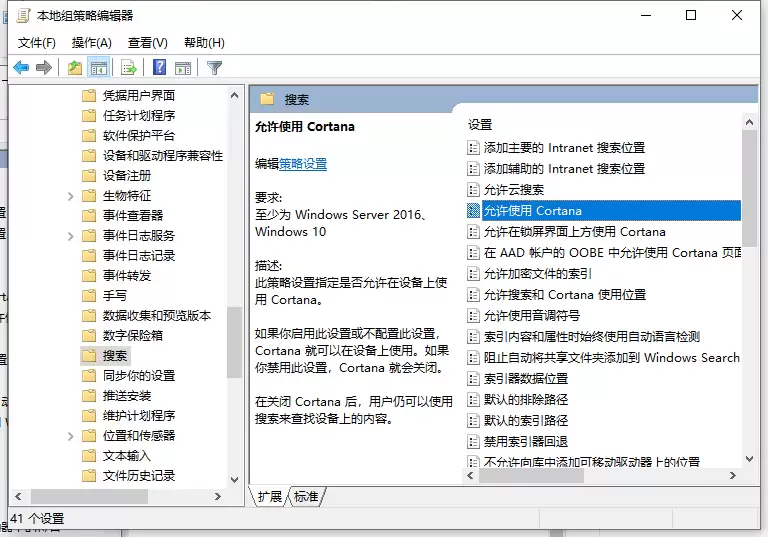768x537 pixels.
Task: Click the policy icon for 允许云搜索
Action: pyautogui.click(x=473, y=190)
